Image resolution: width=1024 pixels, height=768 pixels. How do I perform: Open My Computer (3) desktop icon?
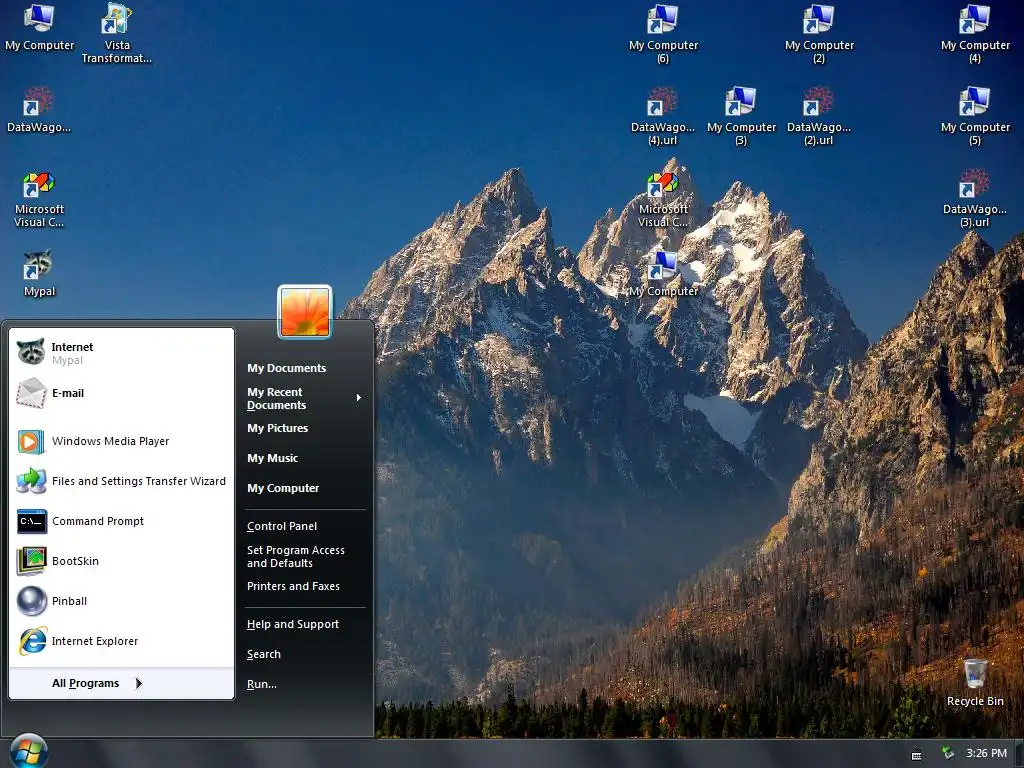741,115
